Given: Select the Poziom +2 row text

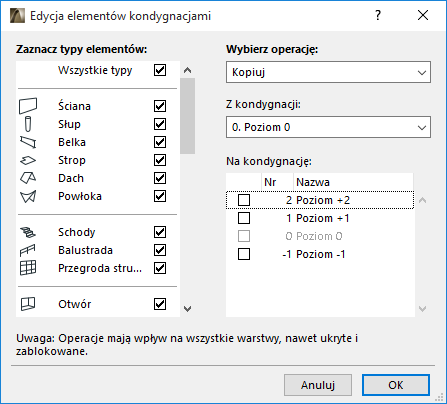Looking at the screenshot, I should [323, 200].
